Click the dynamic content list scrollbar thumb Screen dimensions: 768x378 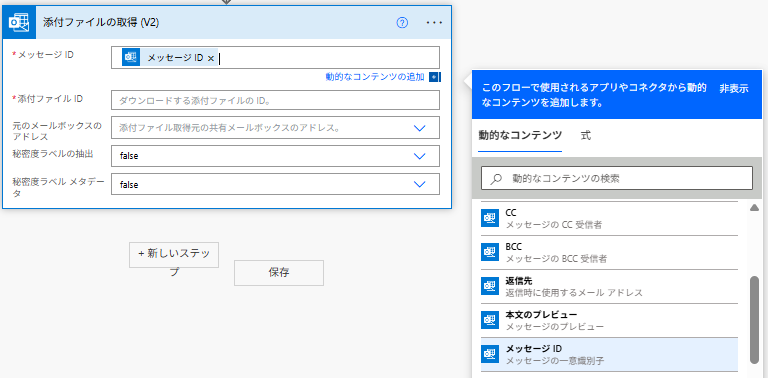[x=754, y=320]
